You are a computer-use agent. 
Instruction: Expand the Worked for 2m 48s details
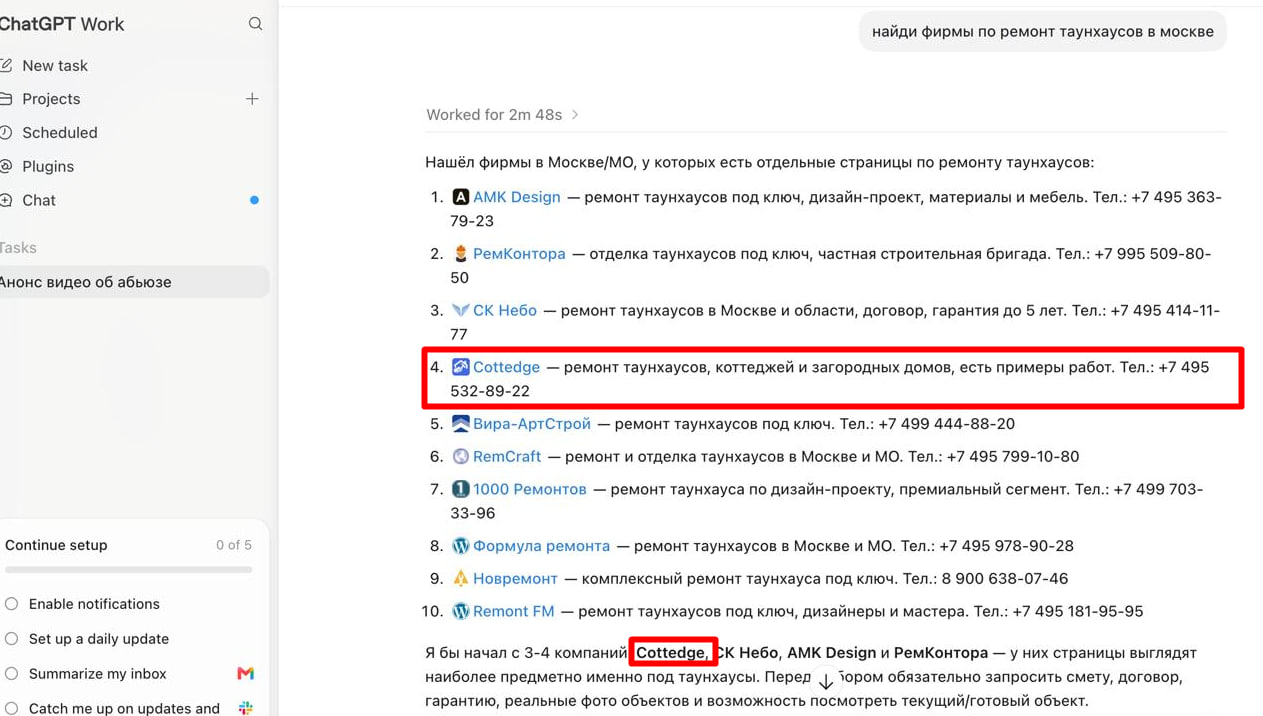pyautogui.click(x=503, y=115)
